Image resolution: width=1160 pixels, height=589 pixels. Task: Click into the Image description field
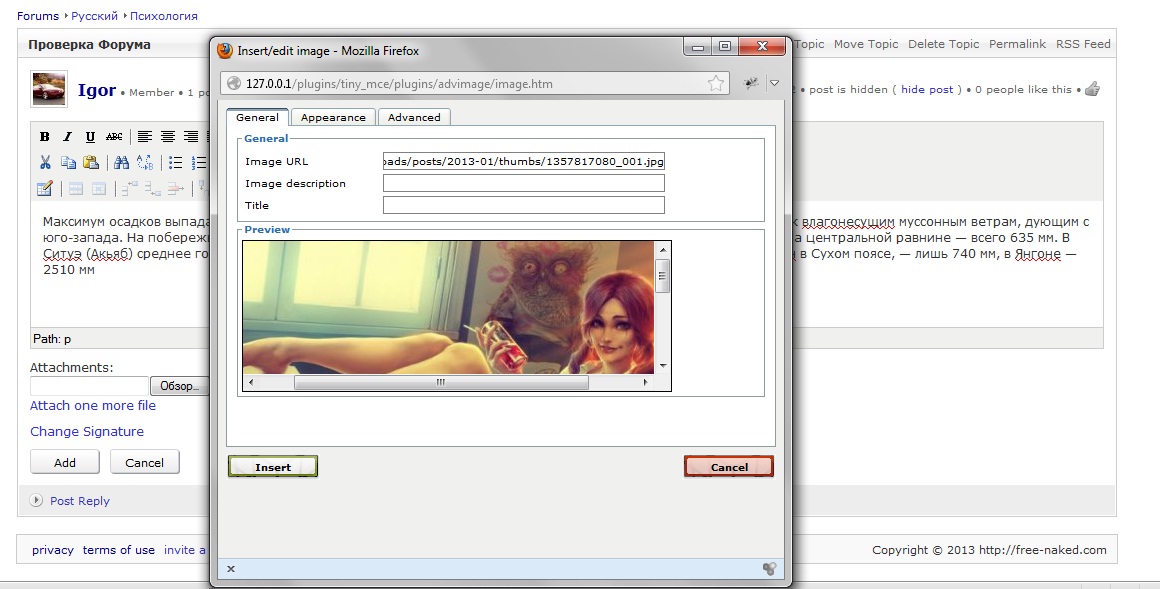(x=523, y=183)
